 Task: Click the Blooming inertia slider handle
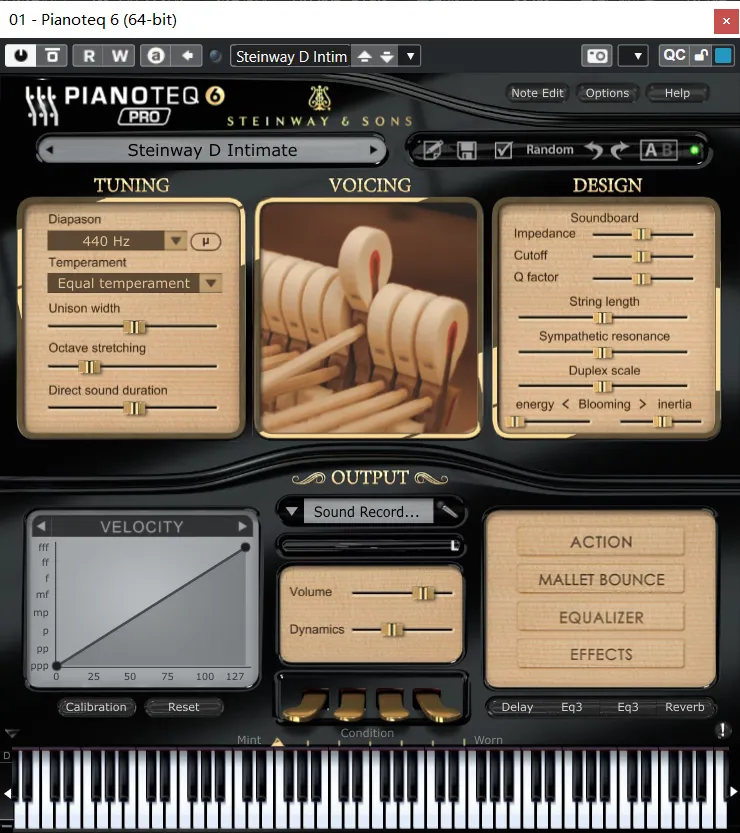[x=662, y=422]
